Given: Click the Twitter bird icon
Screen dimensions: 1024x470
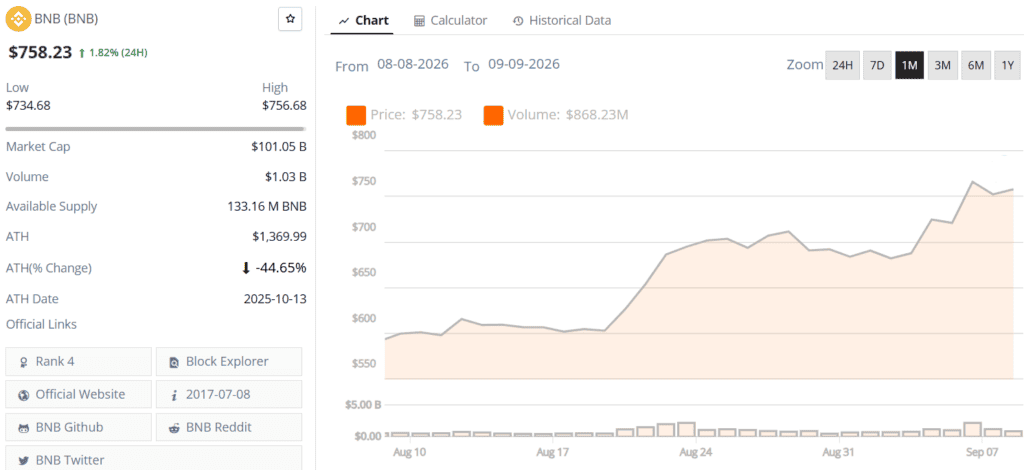Looking at the screenshot, I should click(x=24, y=461).
